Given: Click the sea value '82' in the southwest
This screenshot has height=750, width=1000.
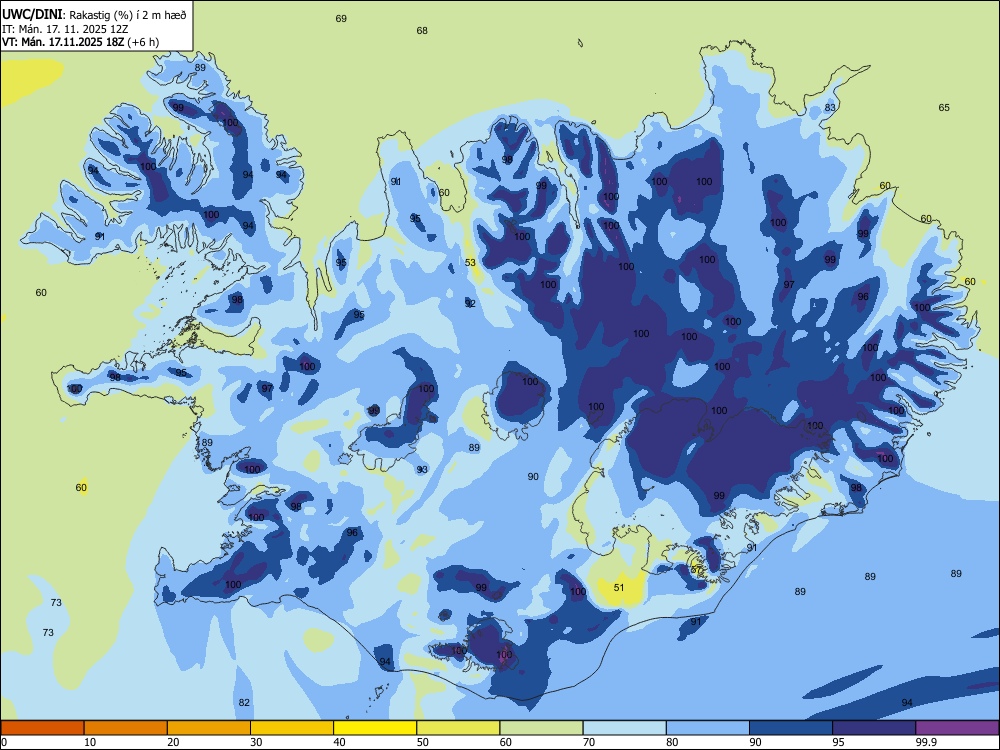Looking at the screenshot, I should [244, 703].
